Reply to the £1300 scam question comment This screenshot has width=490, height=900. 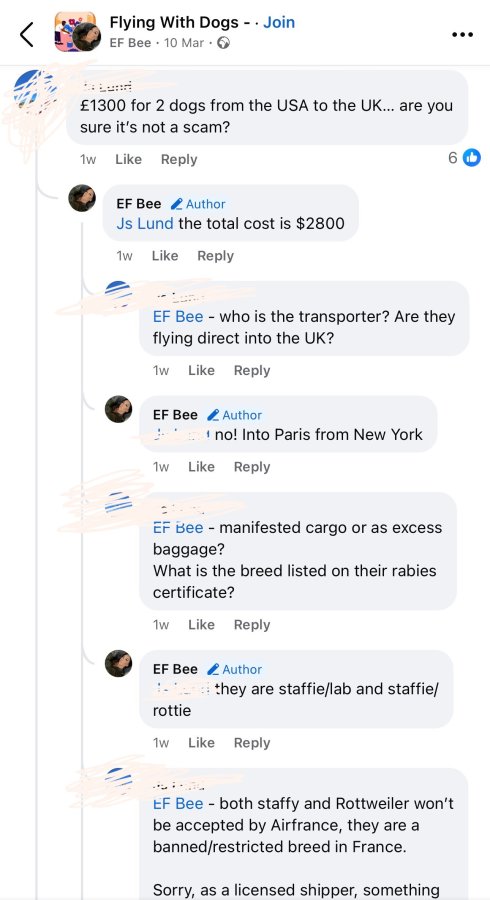pyautogui.click(x=179, y=160)
